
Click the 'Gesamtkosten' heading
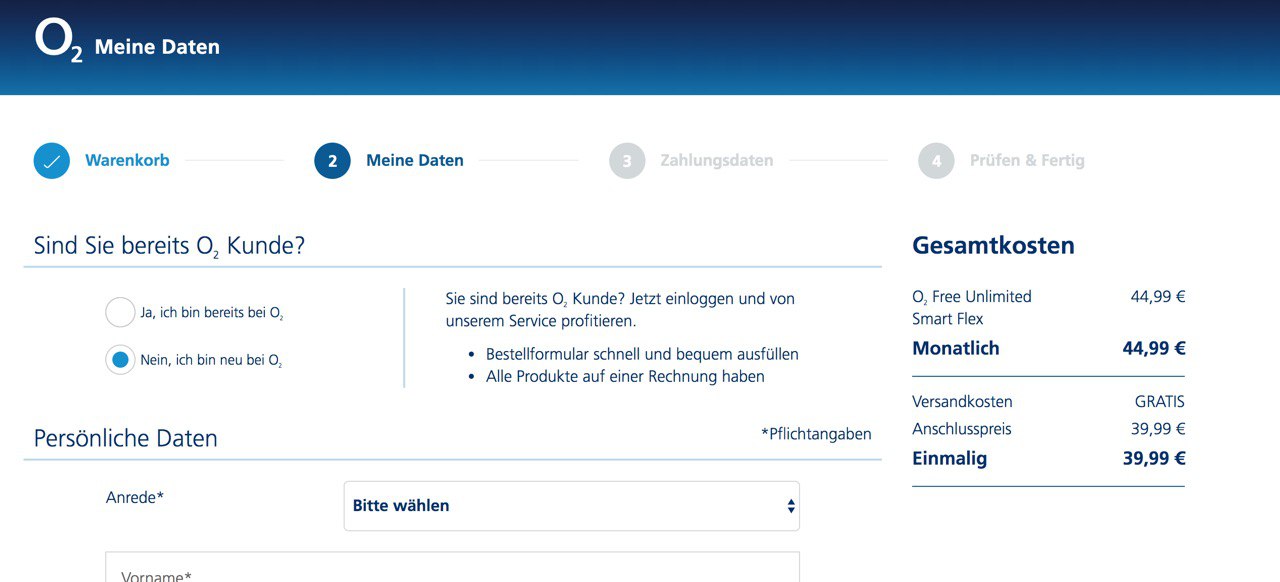click(x=993, y=246)
